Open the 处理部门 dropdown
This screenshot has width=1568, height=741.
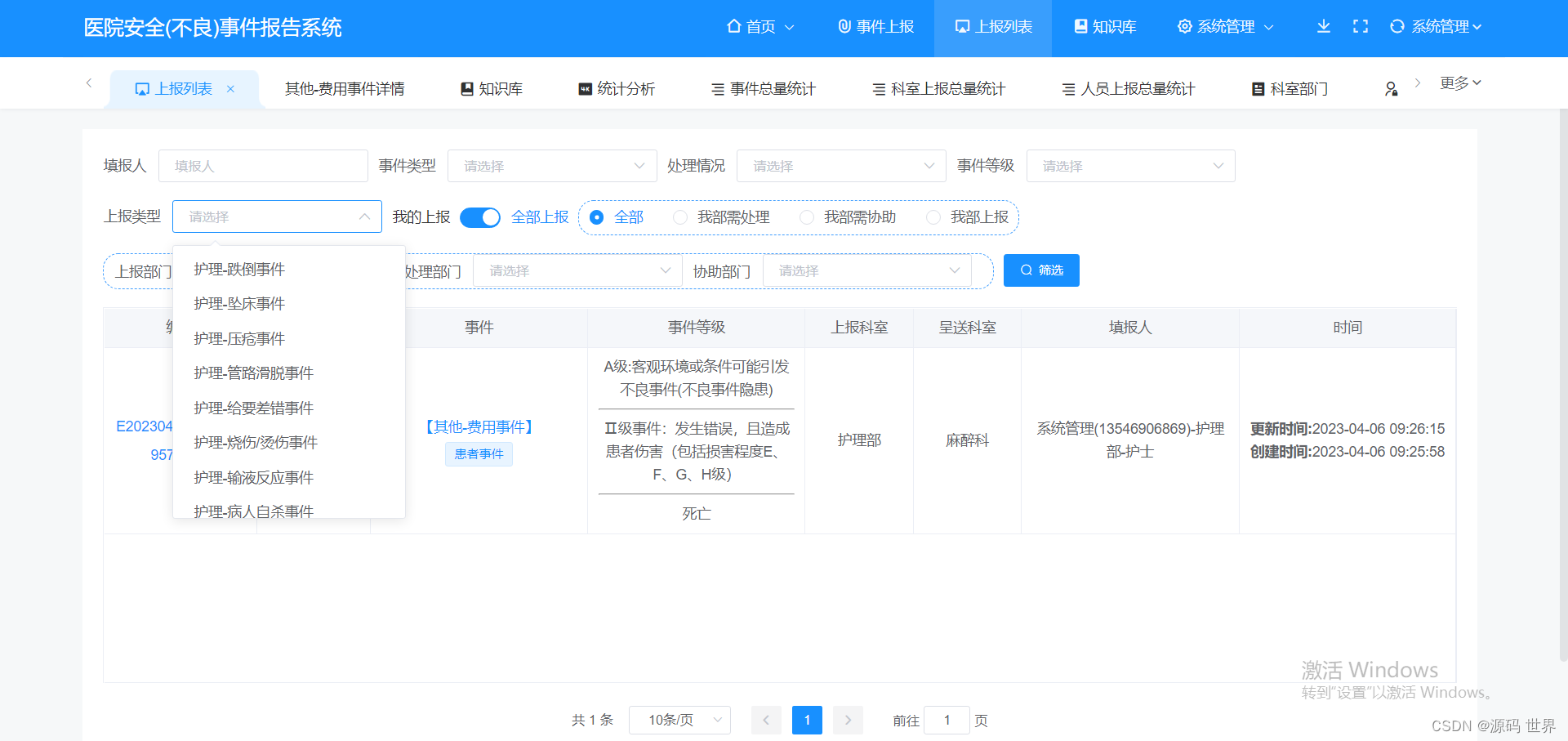point(577,270)
